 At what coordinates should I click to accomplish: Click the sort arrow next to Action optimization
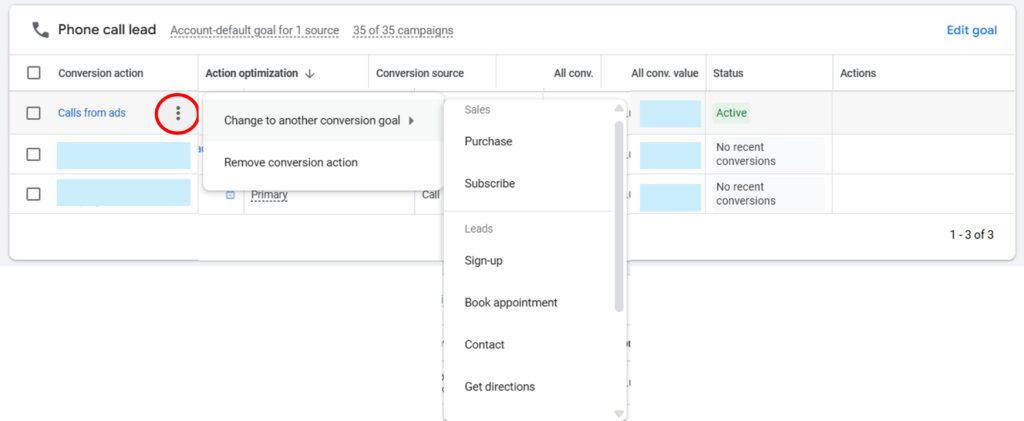point(310,74)
